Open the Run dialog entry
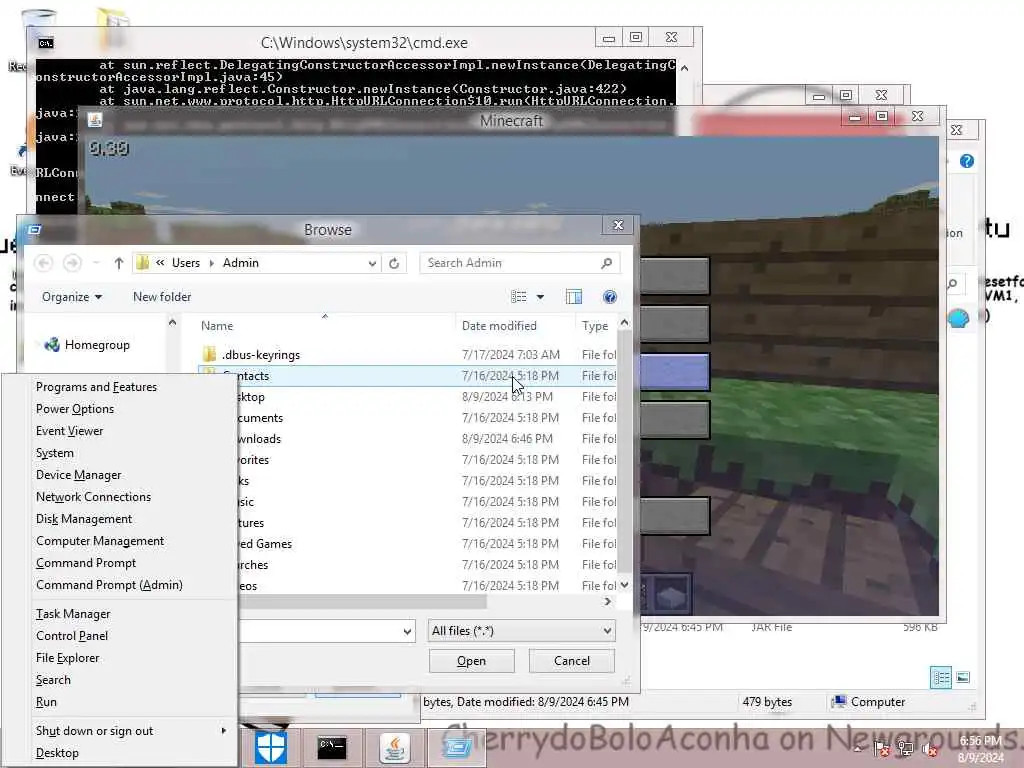Image resolution: width=1024 pixels, height=768 pixels. pos(46,702)
